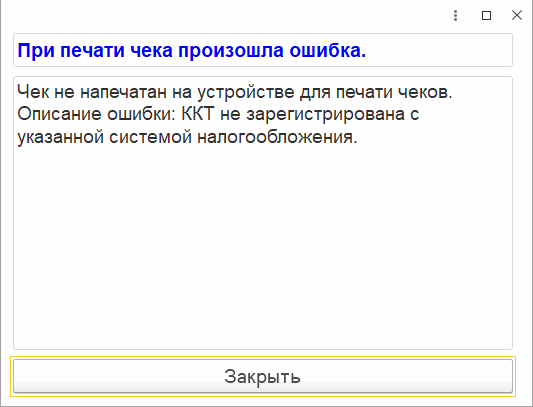Click the words 'для печати чеков.'
This screenshot has width=533, height=407.
pyautogui.click(x=376, y=92)
